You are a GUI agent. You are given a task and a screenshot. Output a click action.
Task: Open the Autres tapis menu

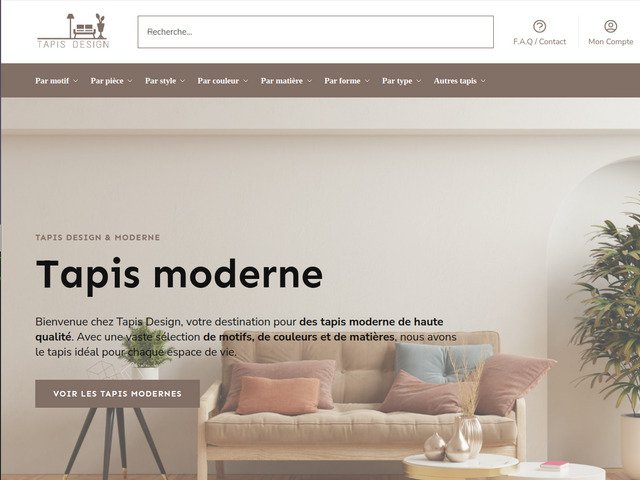coord(460,81)
